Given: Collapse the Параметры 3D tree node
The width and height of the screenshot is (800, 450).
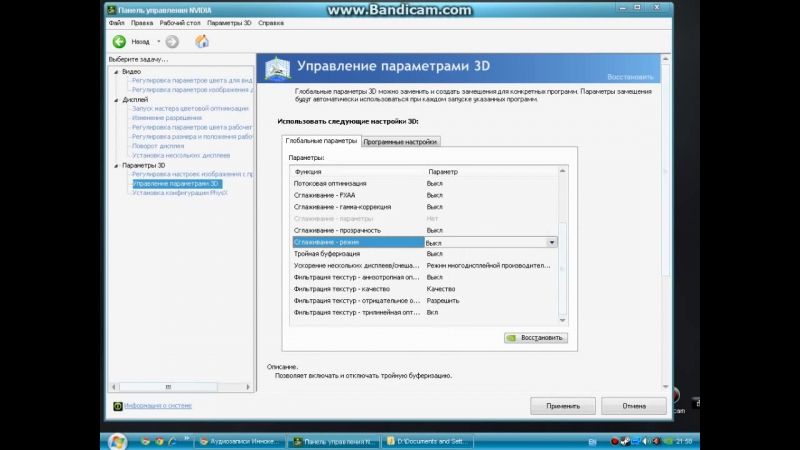Looking at the screenshot, I should point(116,166).
